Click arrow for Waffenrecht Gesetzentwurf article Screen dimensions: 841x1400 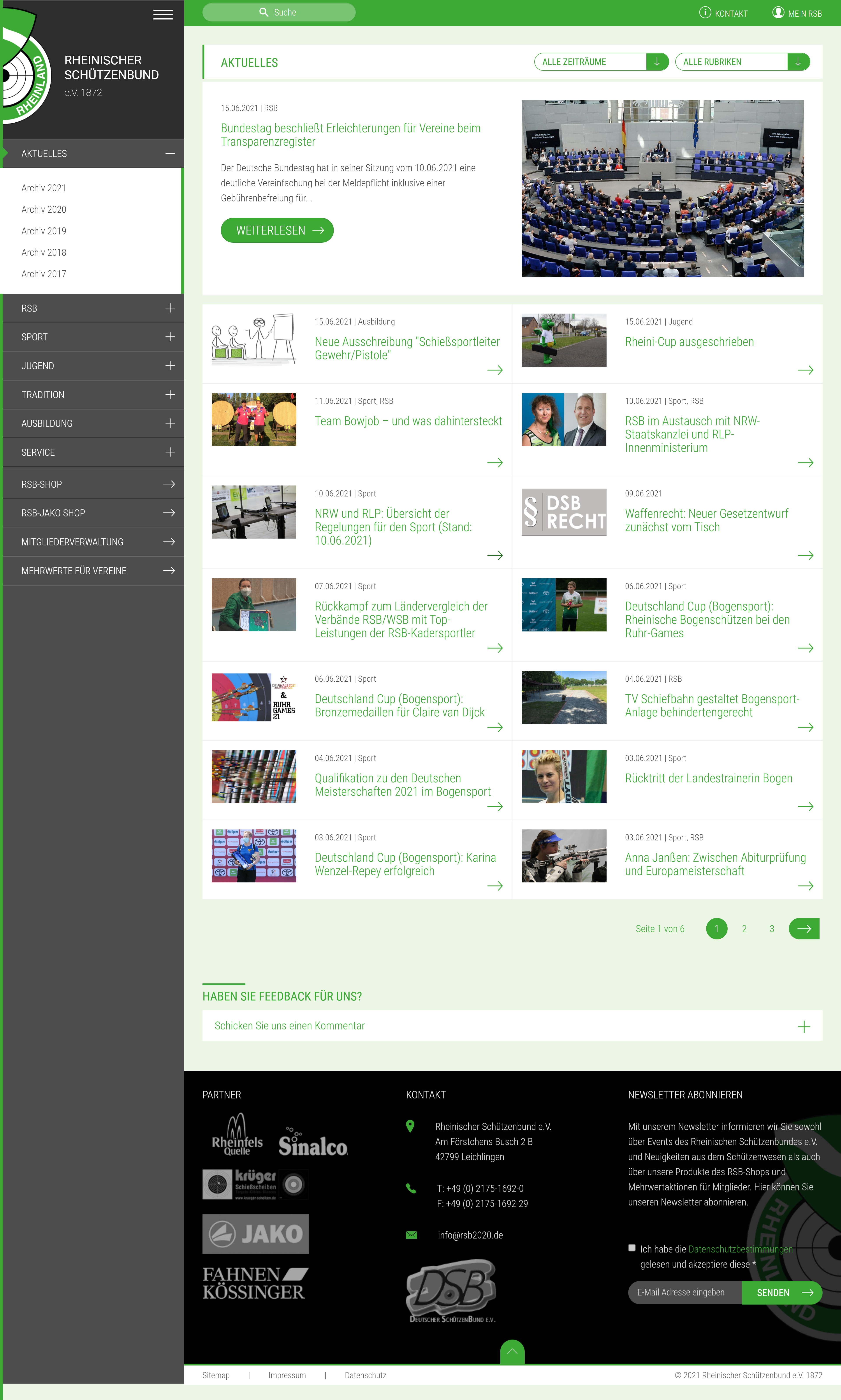coord(805,555)
